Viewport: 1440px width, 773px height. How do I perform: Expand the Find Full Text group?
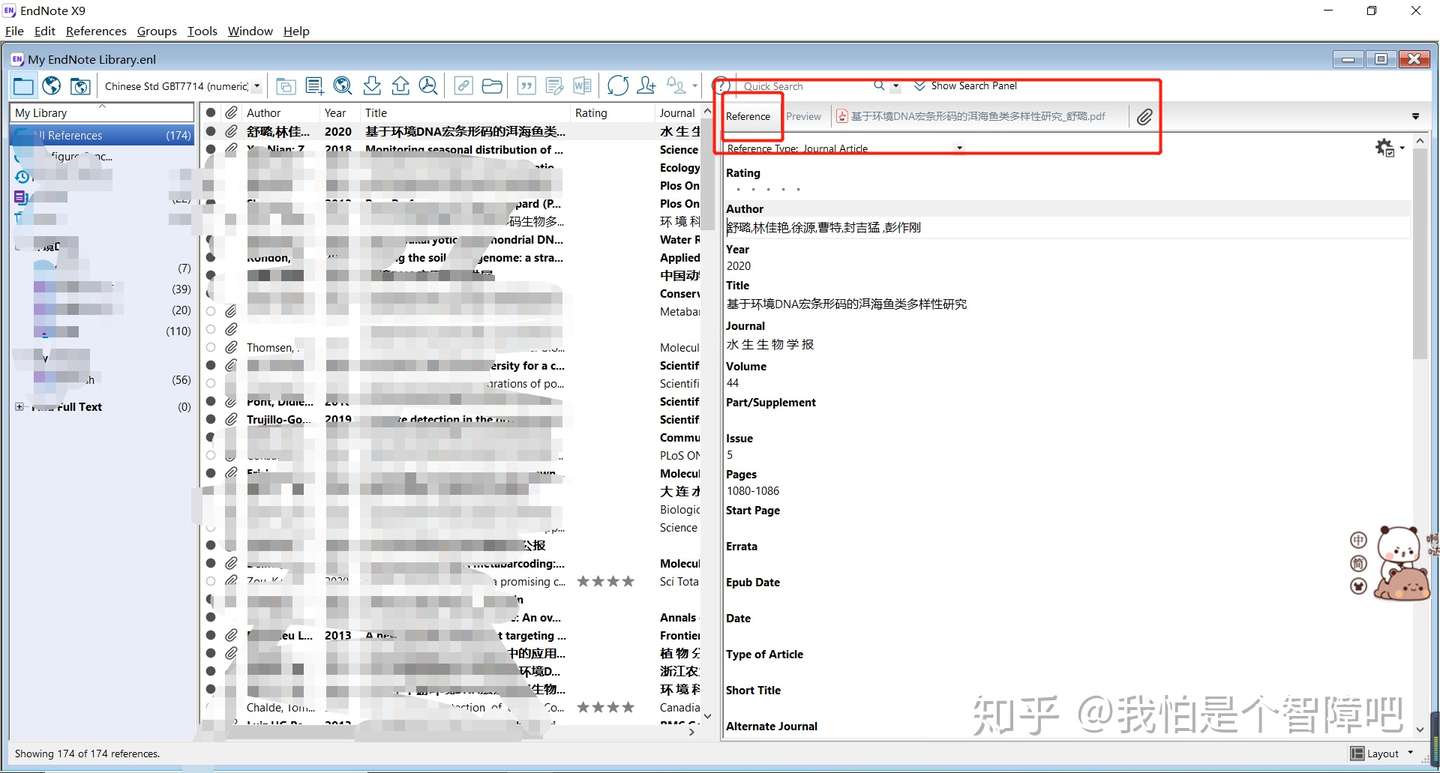coord(19,407)
